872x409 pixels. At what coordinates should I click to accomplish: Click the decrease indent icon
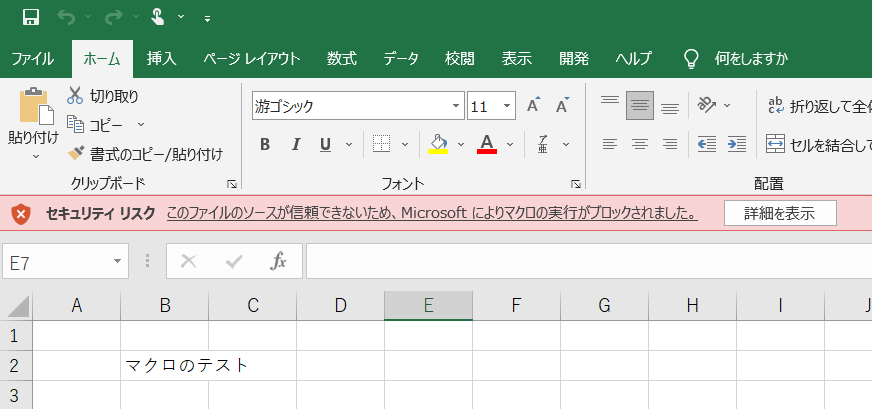click(707, 145)
